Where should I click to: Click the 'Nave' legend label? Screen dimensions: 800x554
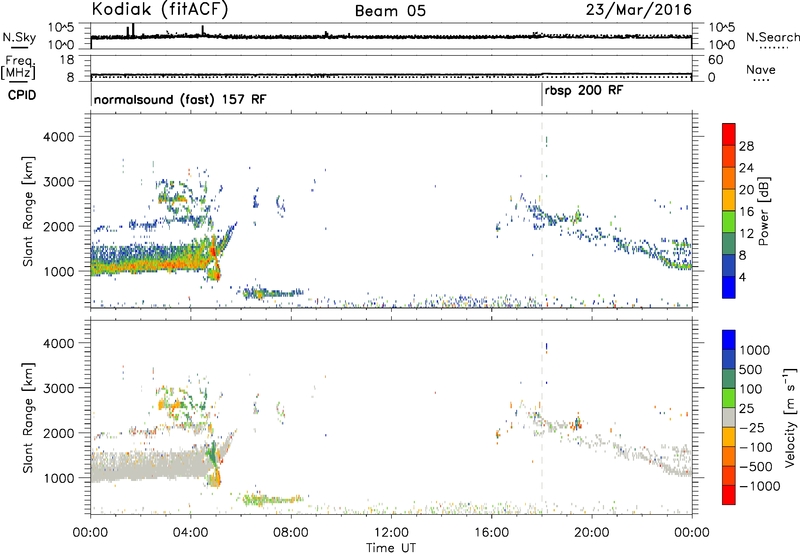pos(761,70)
